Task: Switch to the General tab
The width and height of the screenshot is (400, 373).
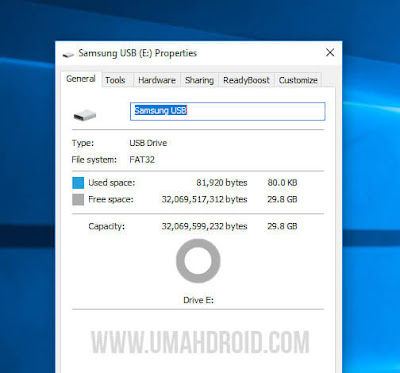Action: pos(81,79)
